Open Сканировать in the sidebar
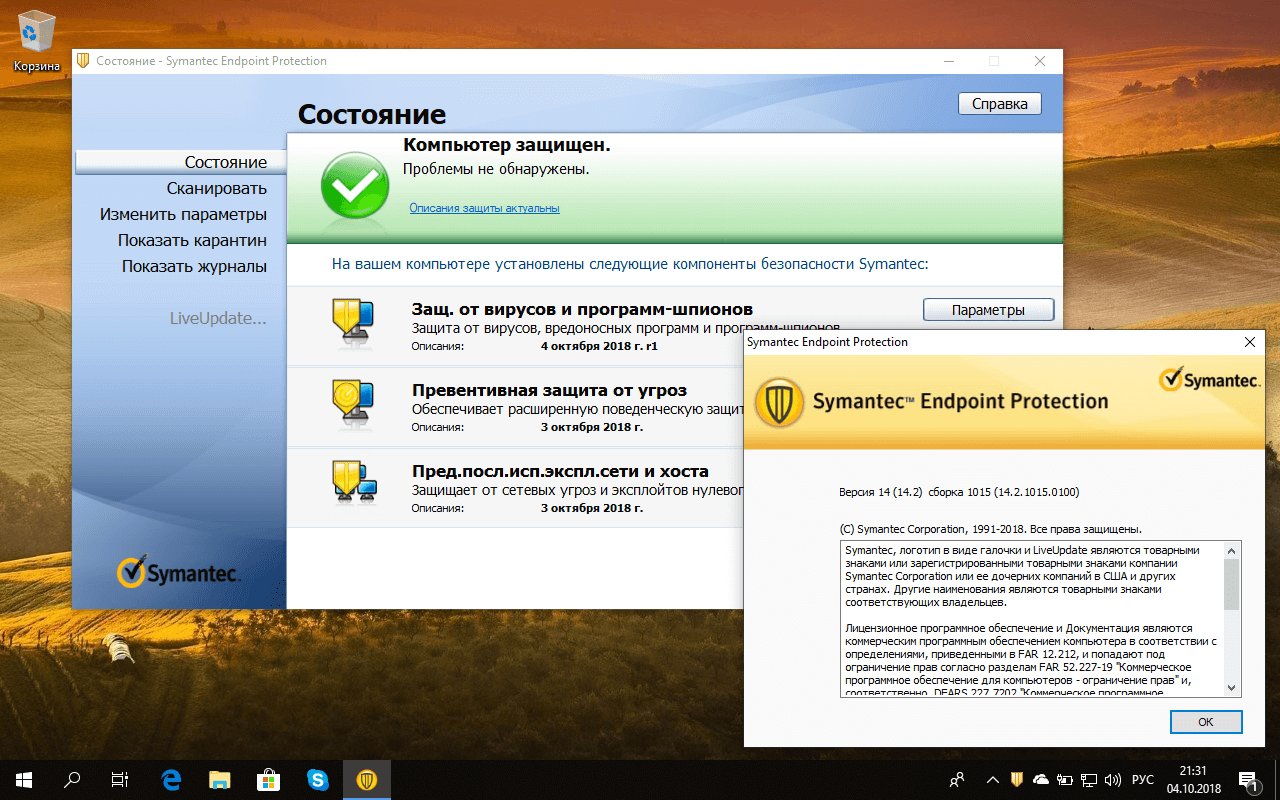 pyautogui.click(x=216, y=188)
